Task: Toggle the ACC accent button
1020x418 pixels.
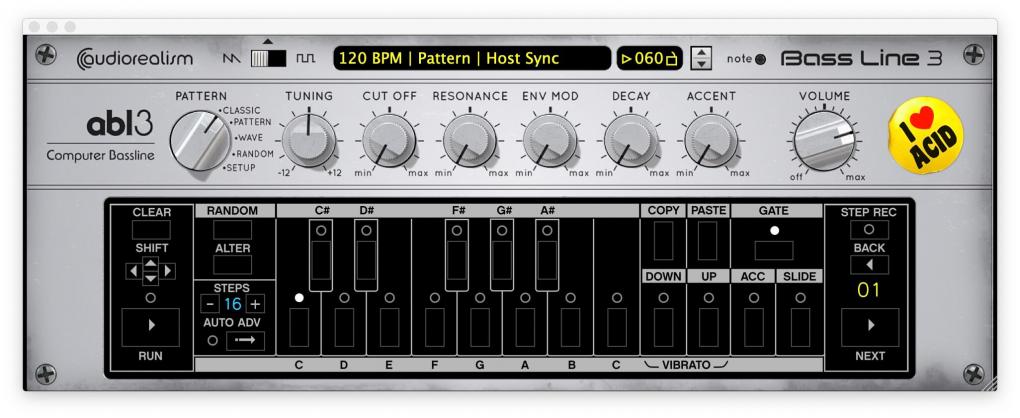Action: click(753, 327)
